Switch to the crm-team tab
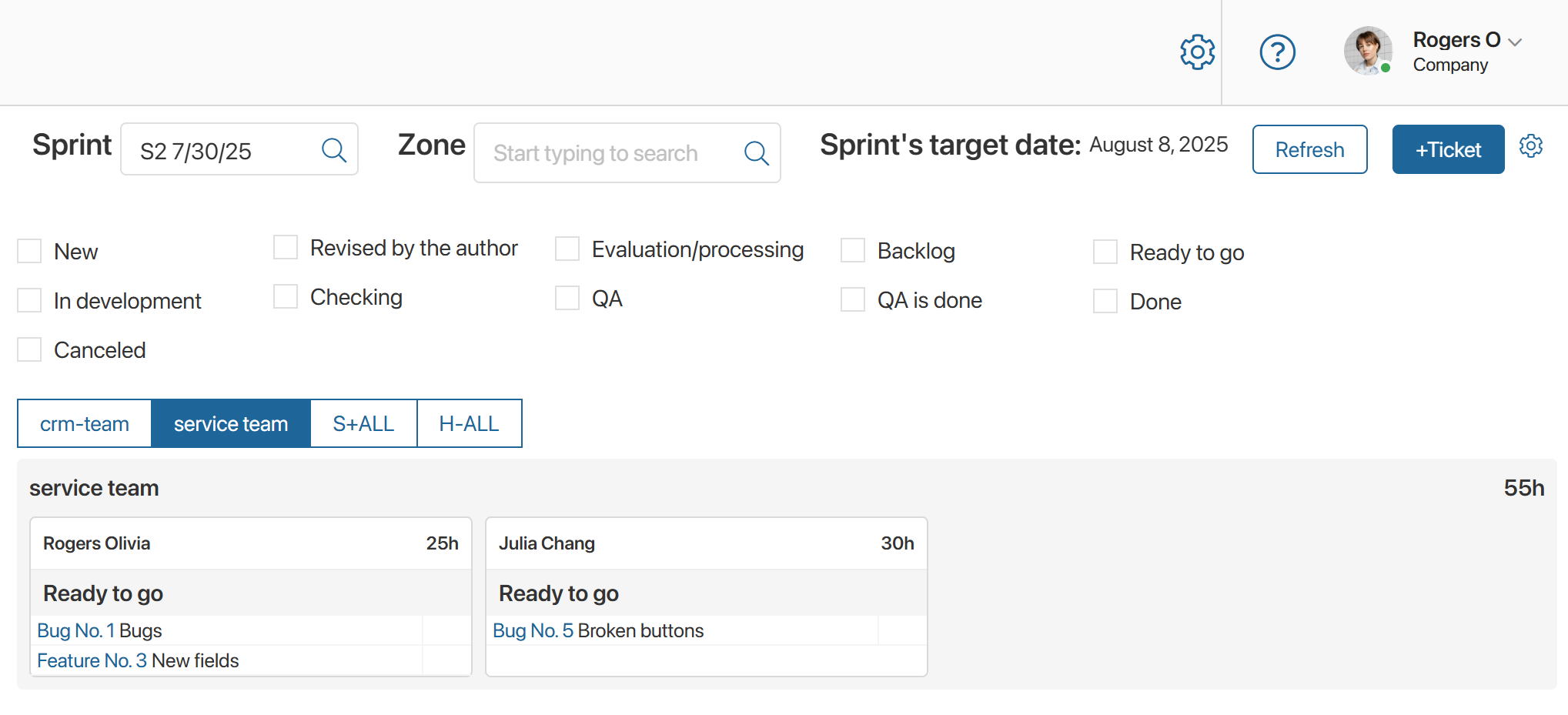Viewport: 1568px width, 715px height. pos(85,423)
